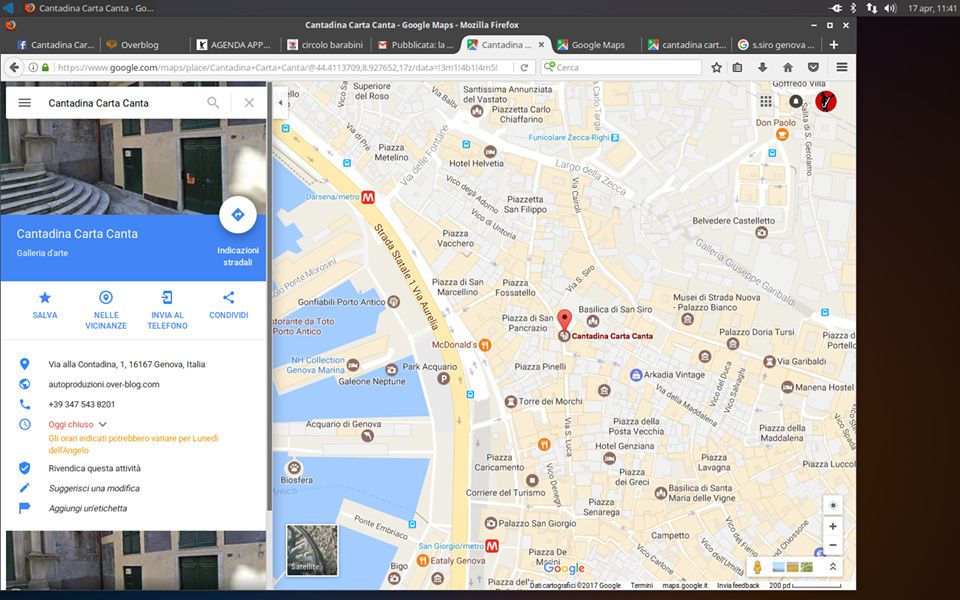Click the Arkadia Vintage shop marker
Screen dimensions: 960x600
[x=636, y=375]
